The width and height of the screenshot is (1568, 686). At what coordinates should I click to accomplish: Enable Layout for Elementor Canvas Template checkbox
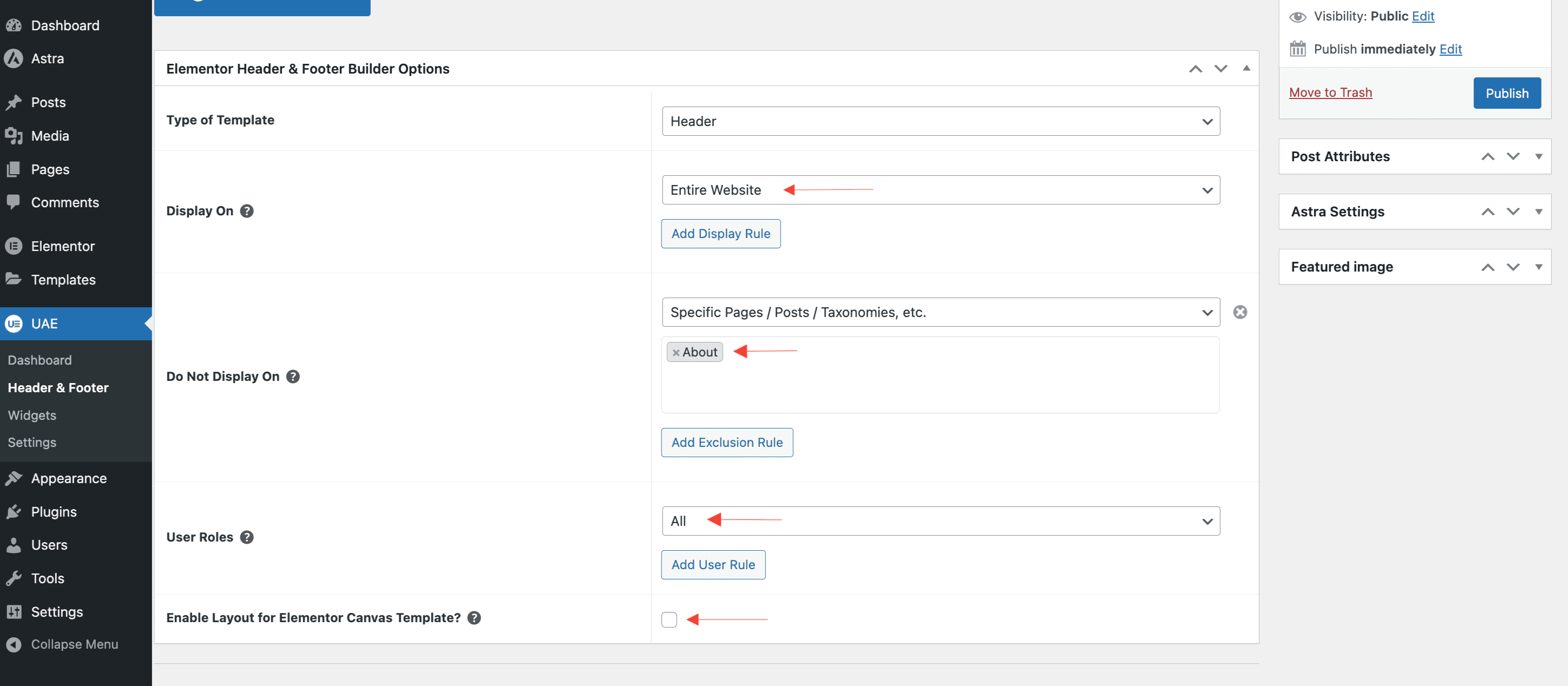tap(669, 619)
